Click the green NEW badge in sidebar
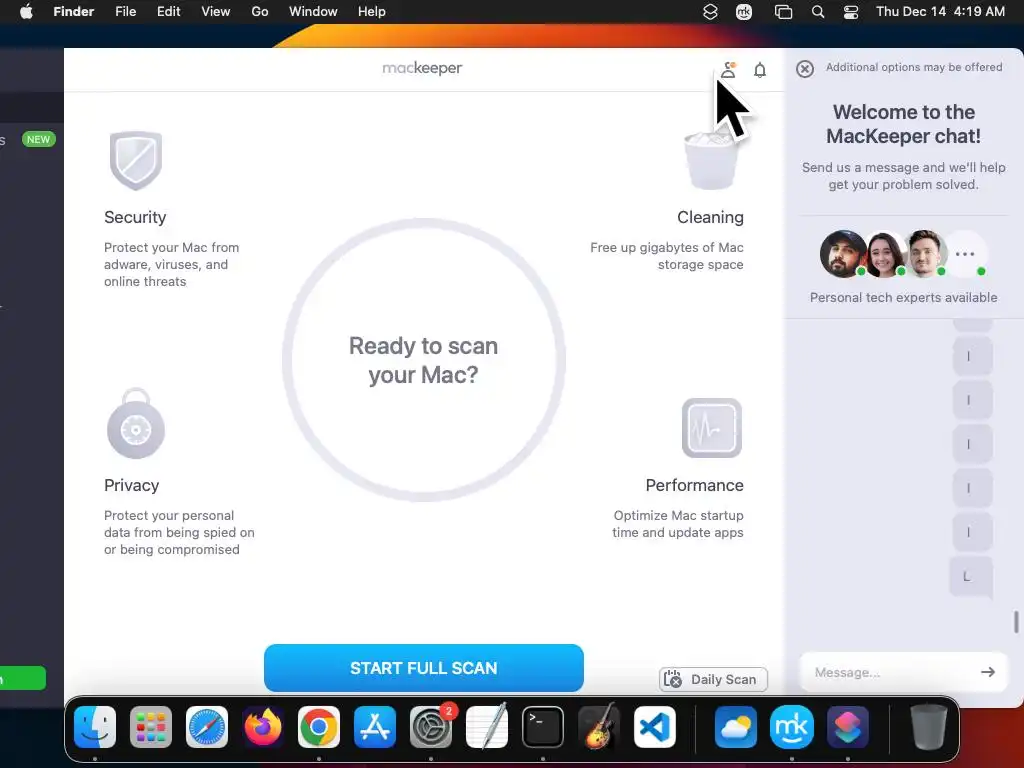Image resolution: width=1024 pixels, height=768 pixels. coord(39,139)
